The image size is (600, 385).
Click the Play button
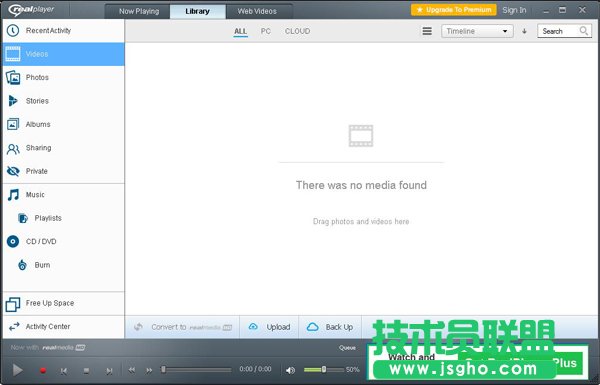coord(17,370)
